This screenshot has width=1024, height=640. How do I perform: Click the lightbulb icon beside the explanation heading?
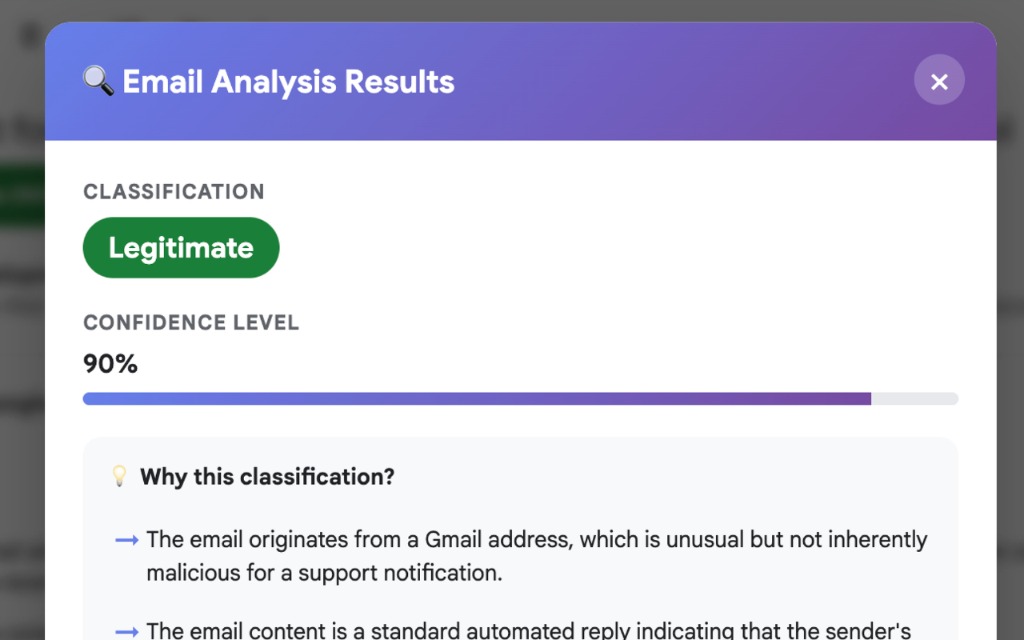tap(120, 477)
